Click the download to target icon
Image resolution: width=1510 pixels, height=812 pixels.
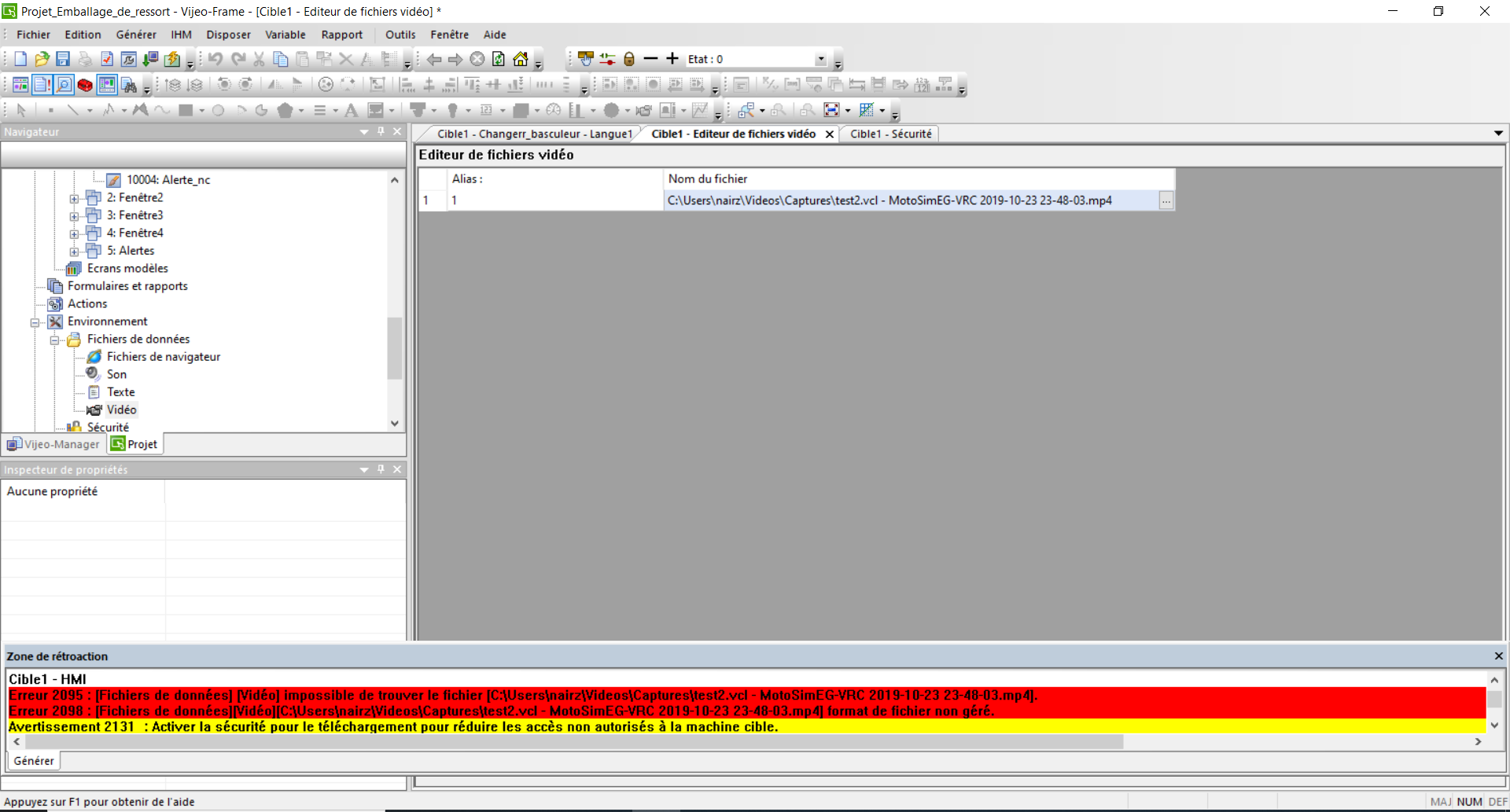(x=150, y=59)
